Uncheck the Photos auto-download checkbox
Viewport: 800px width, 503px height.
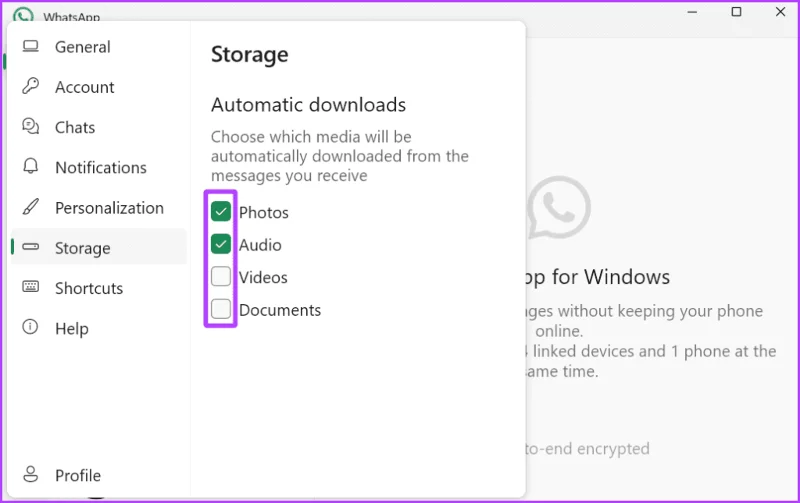pyautogui.click(x=221, y=212)
